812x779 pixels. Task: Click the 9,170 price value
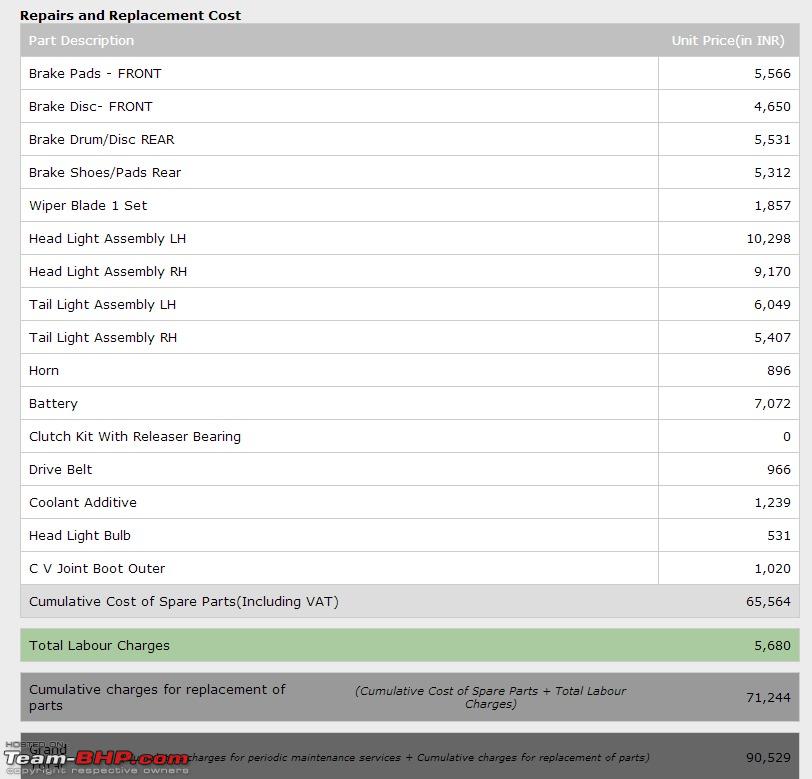tap(772, 272)
